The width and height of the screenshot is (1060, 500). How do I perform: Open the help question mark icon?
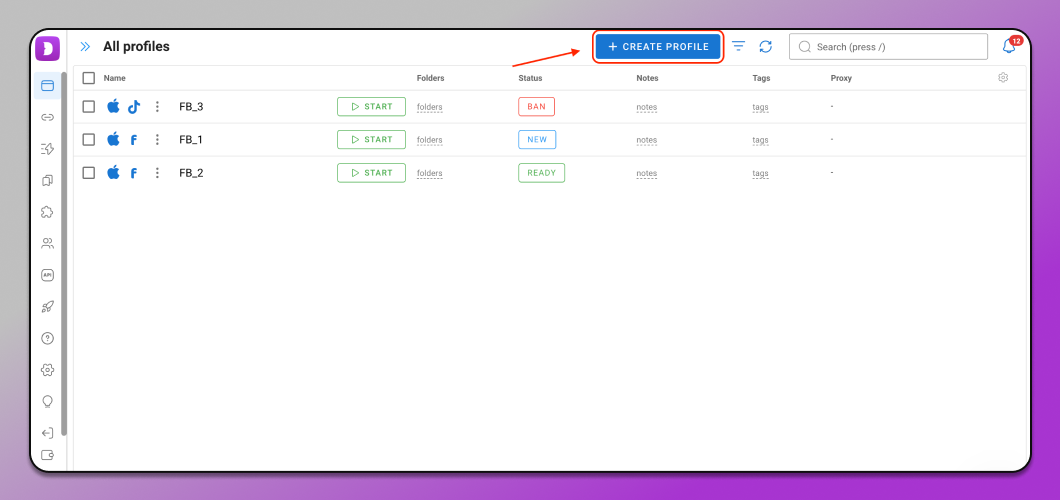(x=47, y=339)
